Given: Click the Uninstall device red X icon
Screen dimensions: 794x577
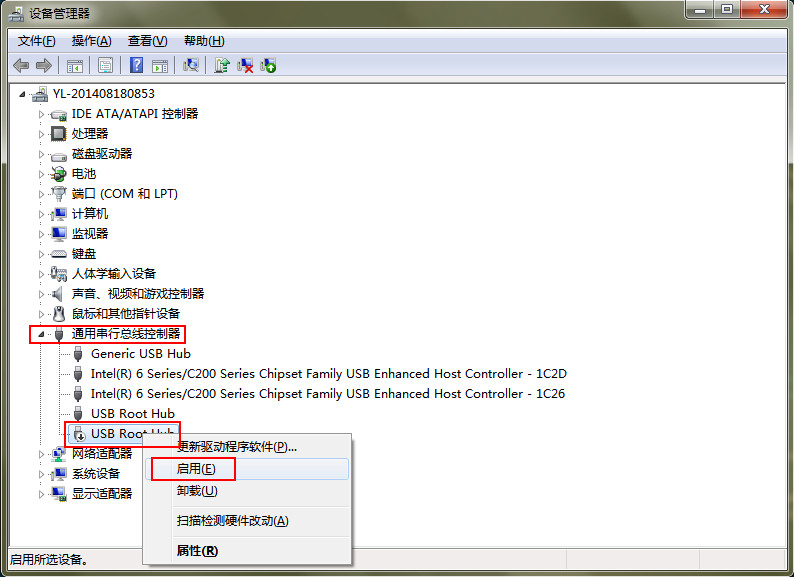Looking at the screenshot, I should [x=245, y=65].
